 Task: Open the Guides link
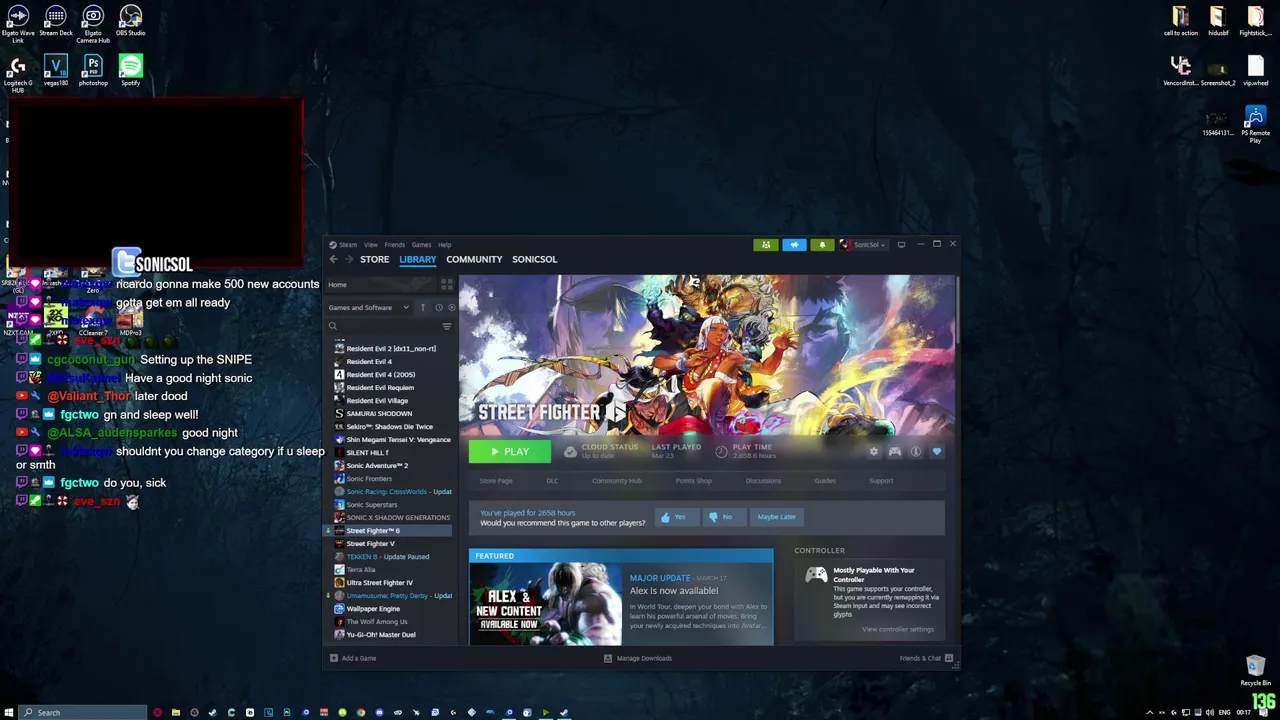(825, 481)
